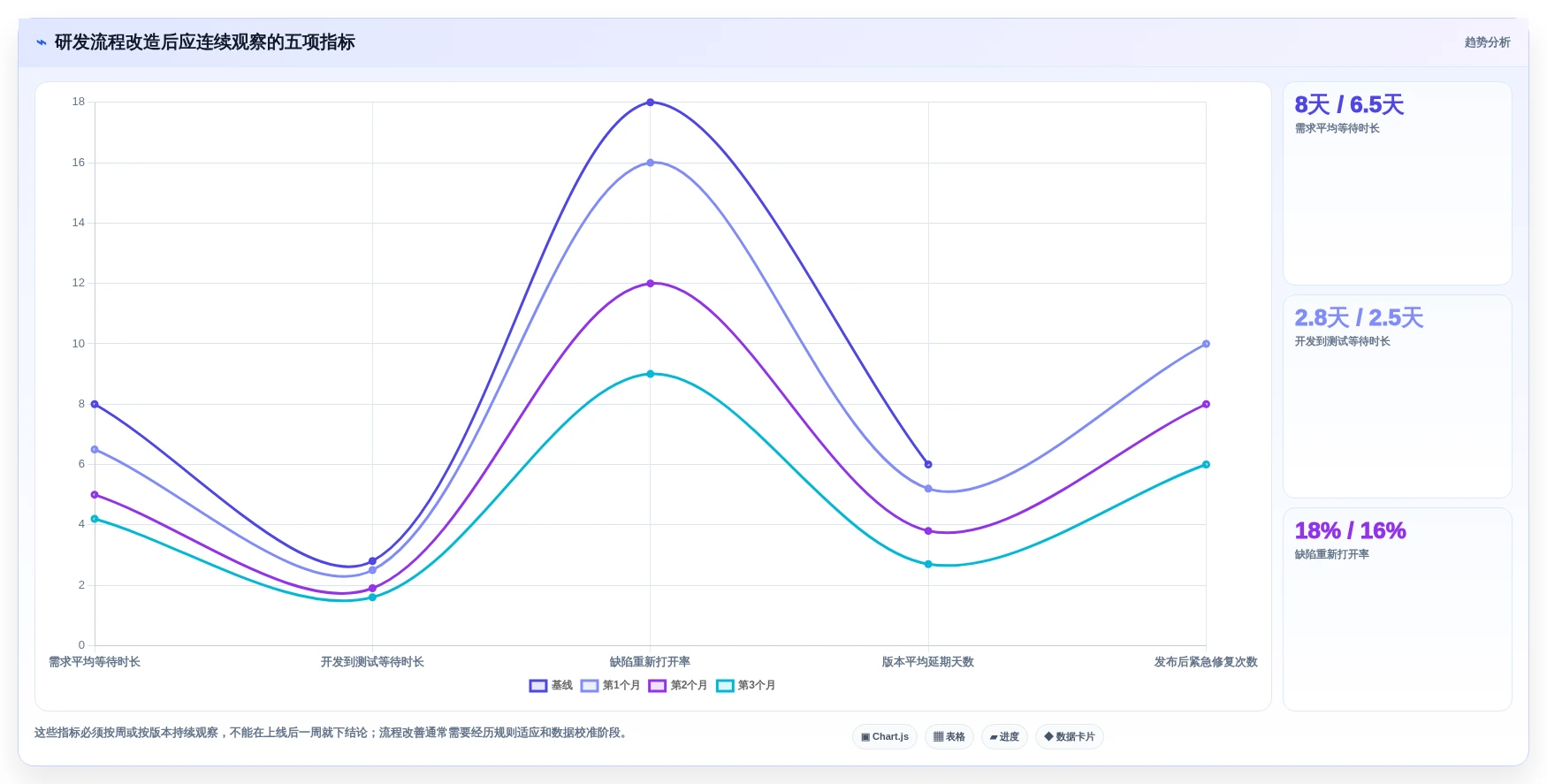The width and height of the screenshot is (1547, 784).
Task: Toggle the 基线 legend series
Action: click(551, 686)
